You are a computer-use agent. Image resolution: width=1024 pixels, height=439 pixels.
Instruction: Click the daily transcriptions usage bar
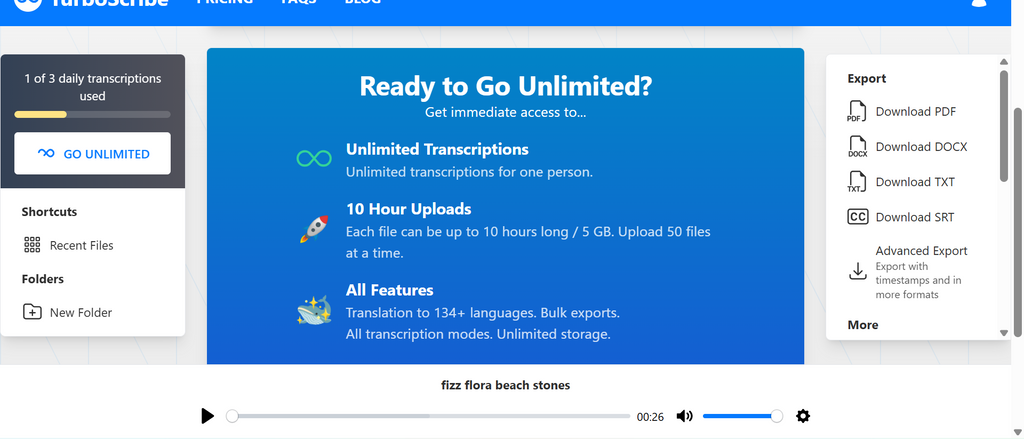tap(93, 114)
